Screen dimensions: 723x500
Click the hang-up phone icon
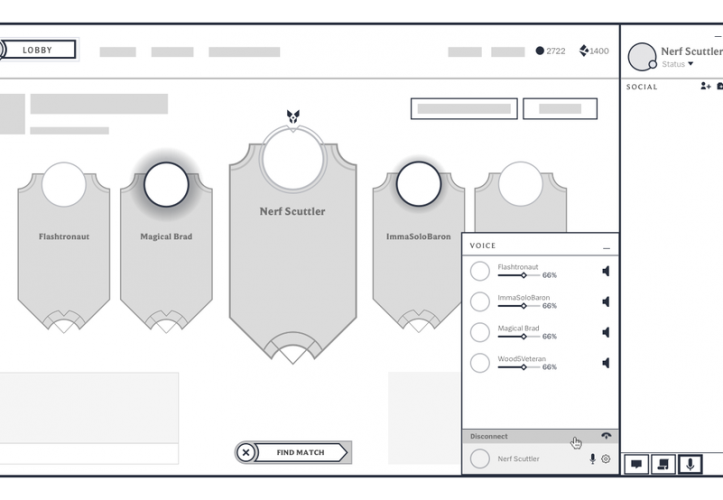[606, 436]
